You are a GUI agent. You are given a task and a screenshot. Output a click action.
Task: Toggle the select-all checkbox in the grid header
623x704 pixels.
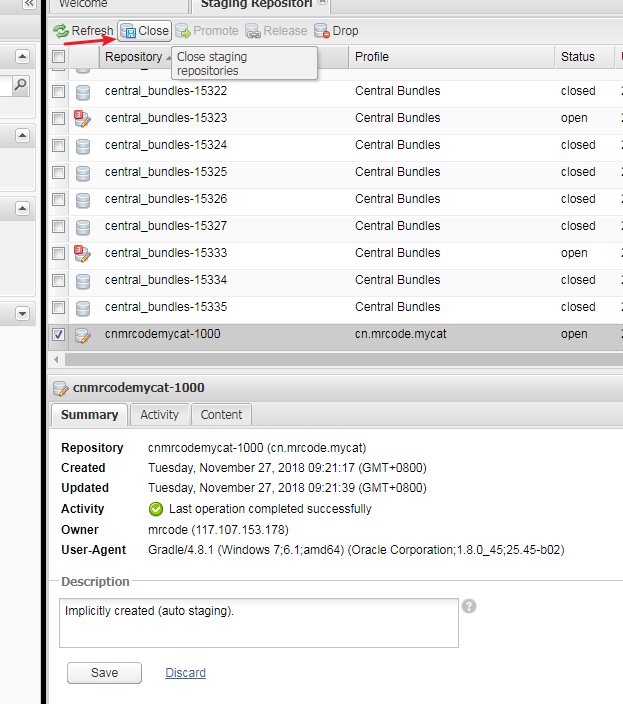pos(59,57)
